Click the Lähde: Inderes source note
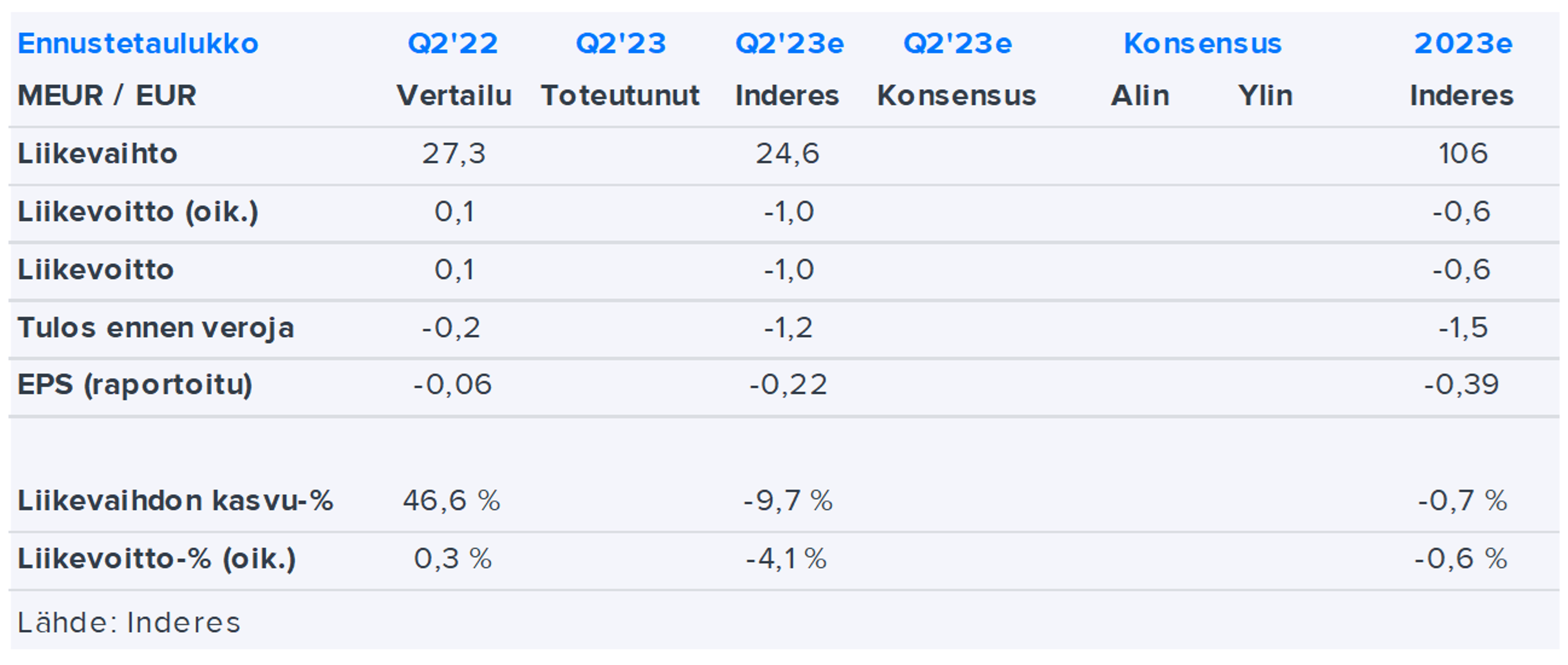 coord(129,623)
